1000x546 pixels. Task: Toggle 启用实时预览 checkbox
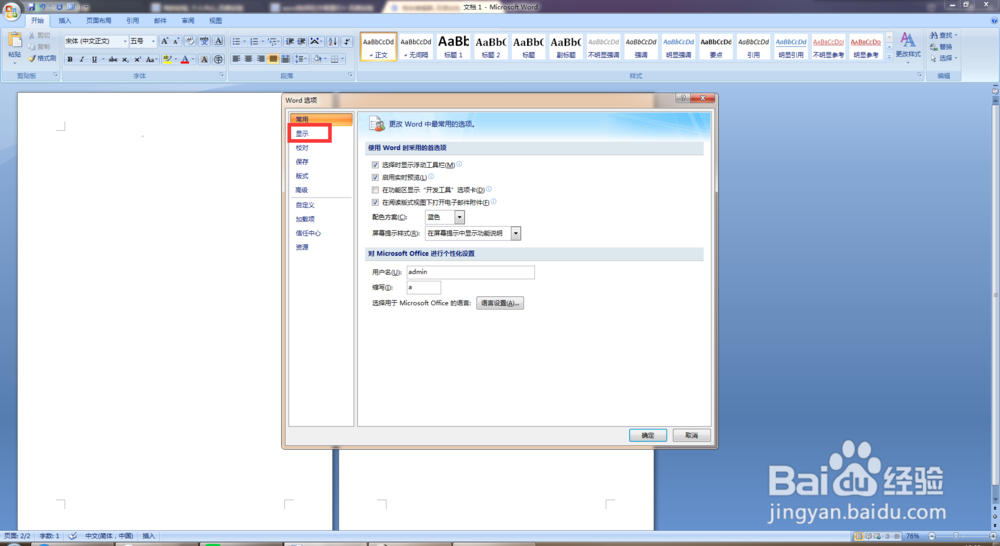click(376, 177)
